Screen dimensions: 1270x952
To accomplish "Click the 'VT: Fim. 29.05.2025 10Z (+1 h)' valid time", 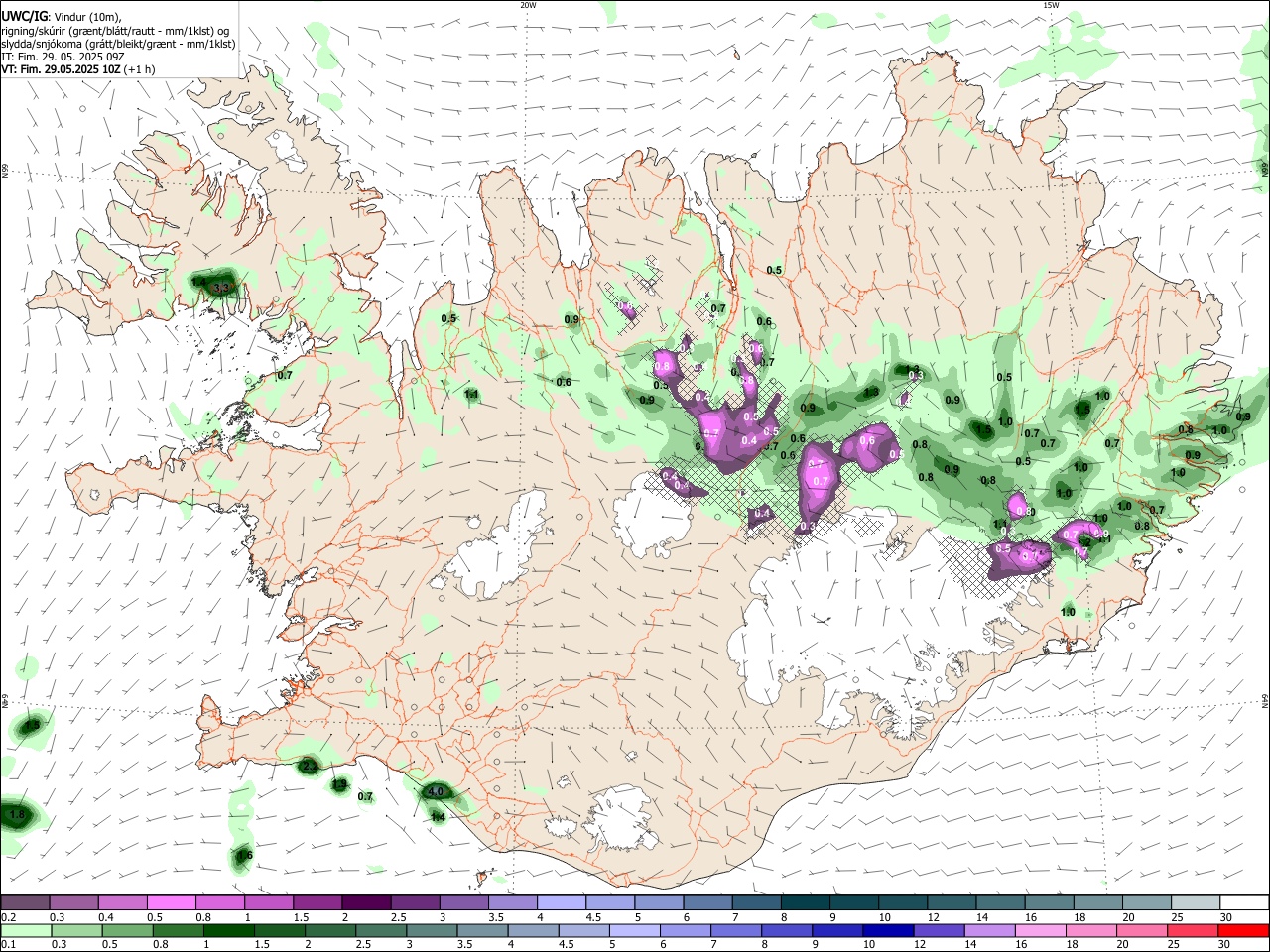I will (77, 69).
